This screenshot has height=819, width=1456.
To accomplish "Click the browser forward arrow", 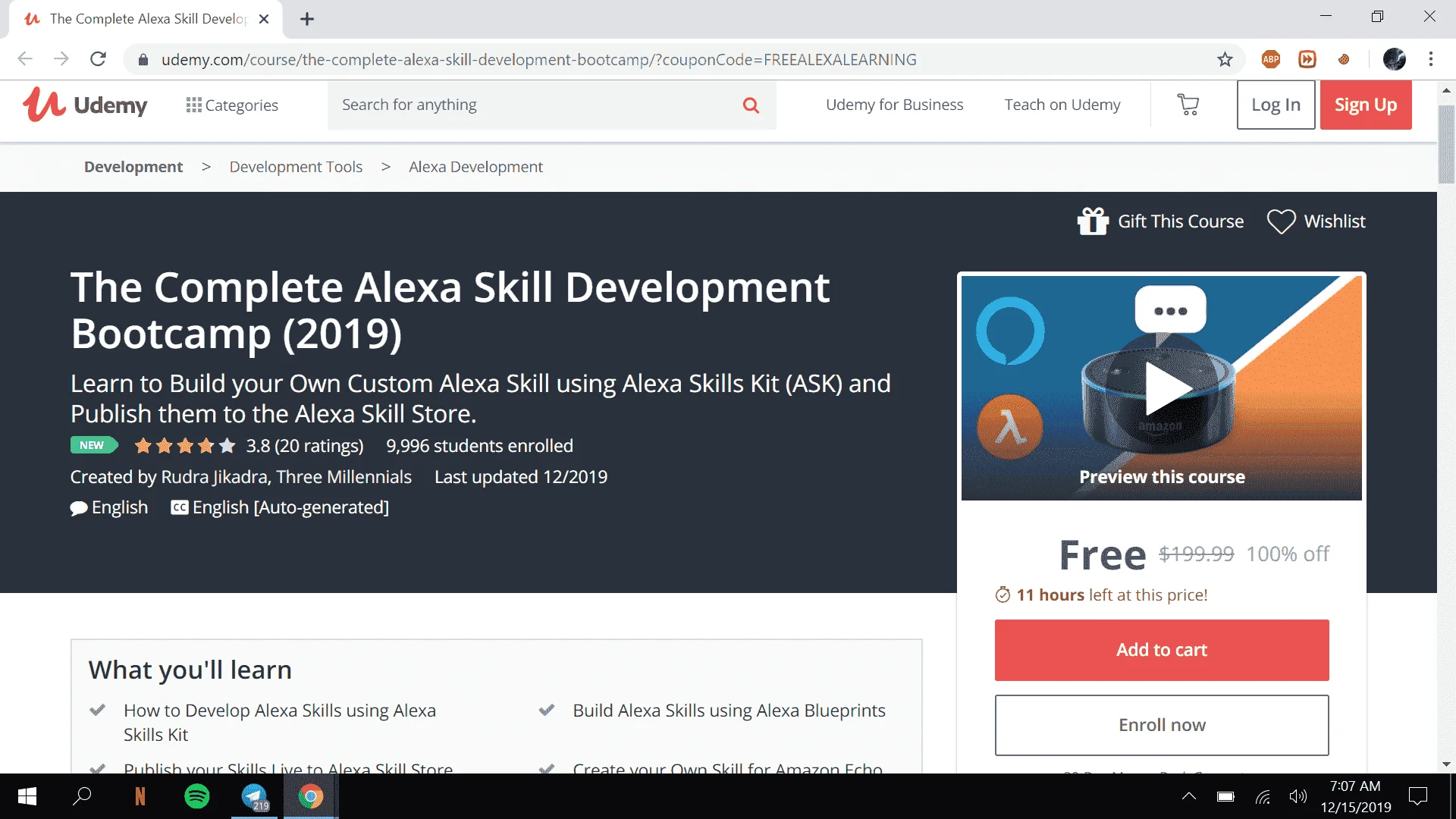I will coord(61,59).
